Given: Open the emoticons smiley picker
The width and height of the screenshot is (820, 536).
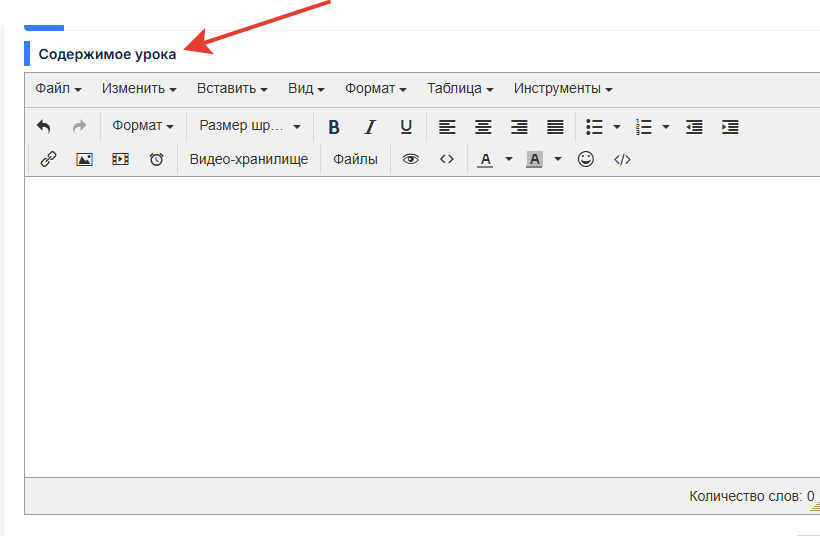Looking at the screenshot, I should click(586, 159).
